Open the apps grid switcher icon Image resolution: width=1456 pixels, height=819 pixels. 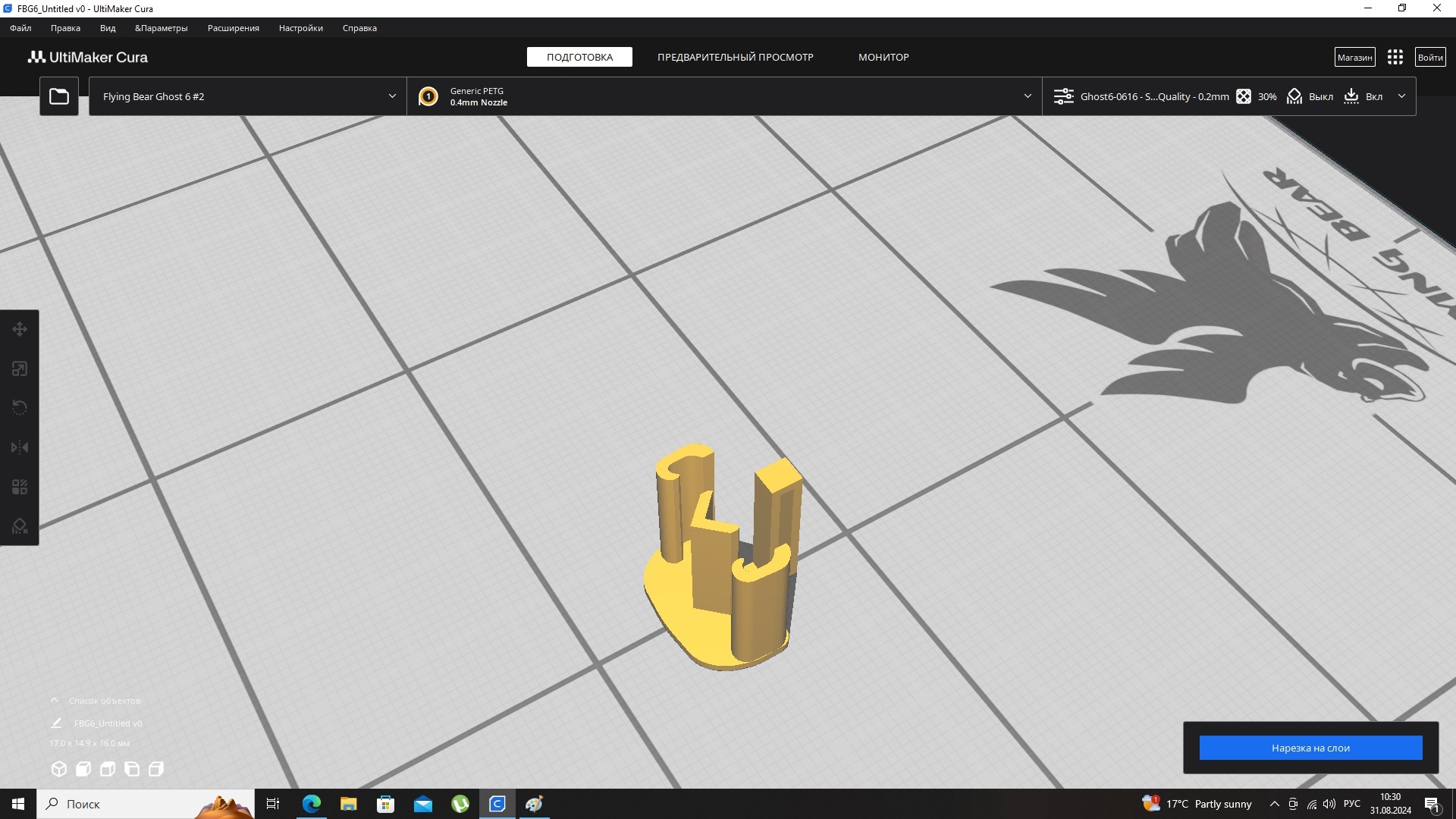pos(1395,57)
